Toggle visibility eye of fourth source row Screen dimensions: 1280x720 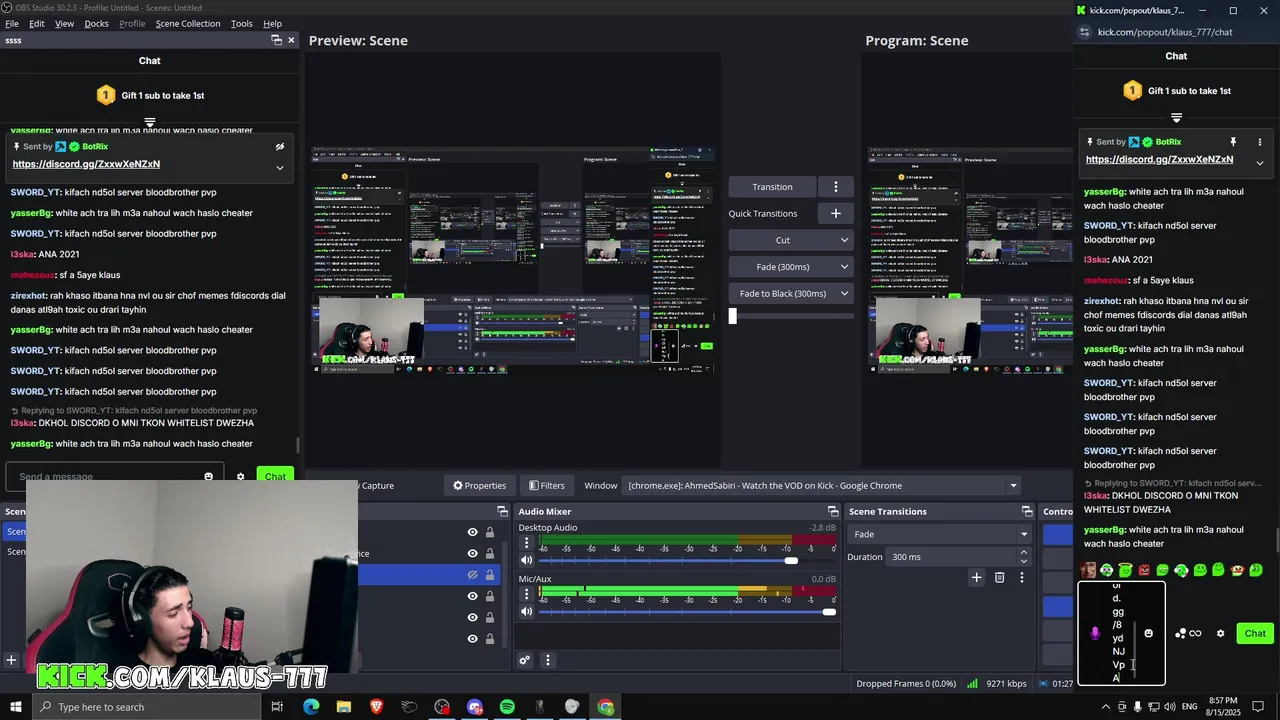click(x=472, y=596)
